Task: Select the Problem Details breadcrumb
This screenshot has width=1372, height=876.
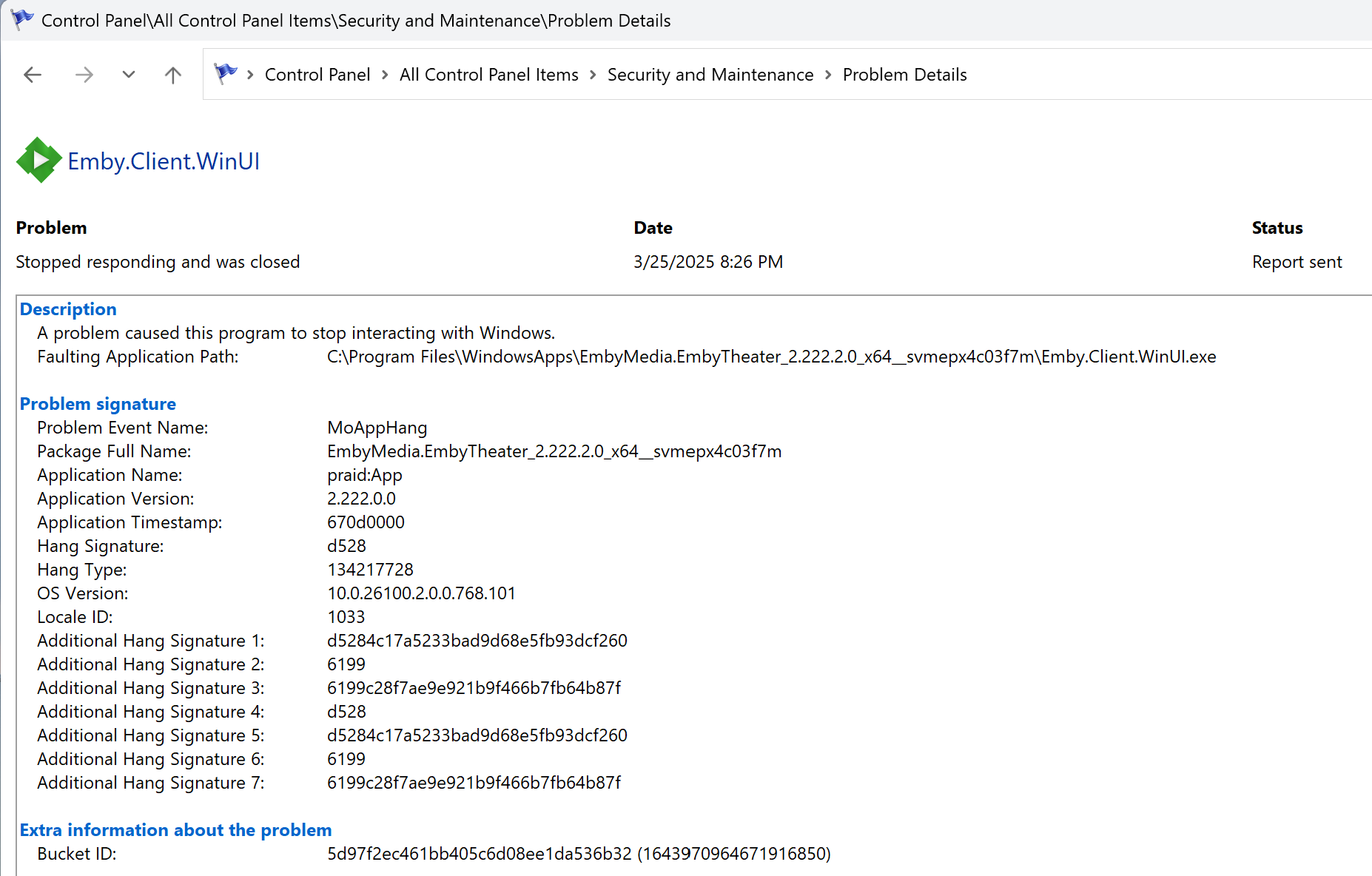Action: [x=905, y=75]
